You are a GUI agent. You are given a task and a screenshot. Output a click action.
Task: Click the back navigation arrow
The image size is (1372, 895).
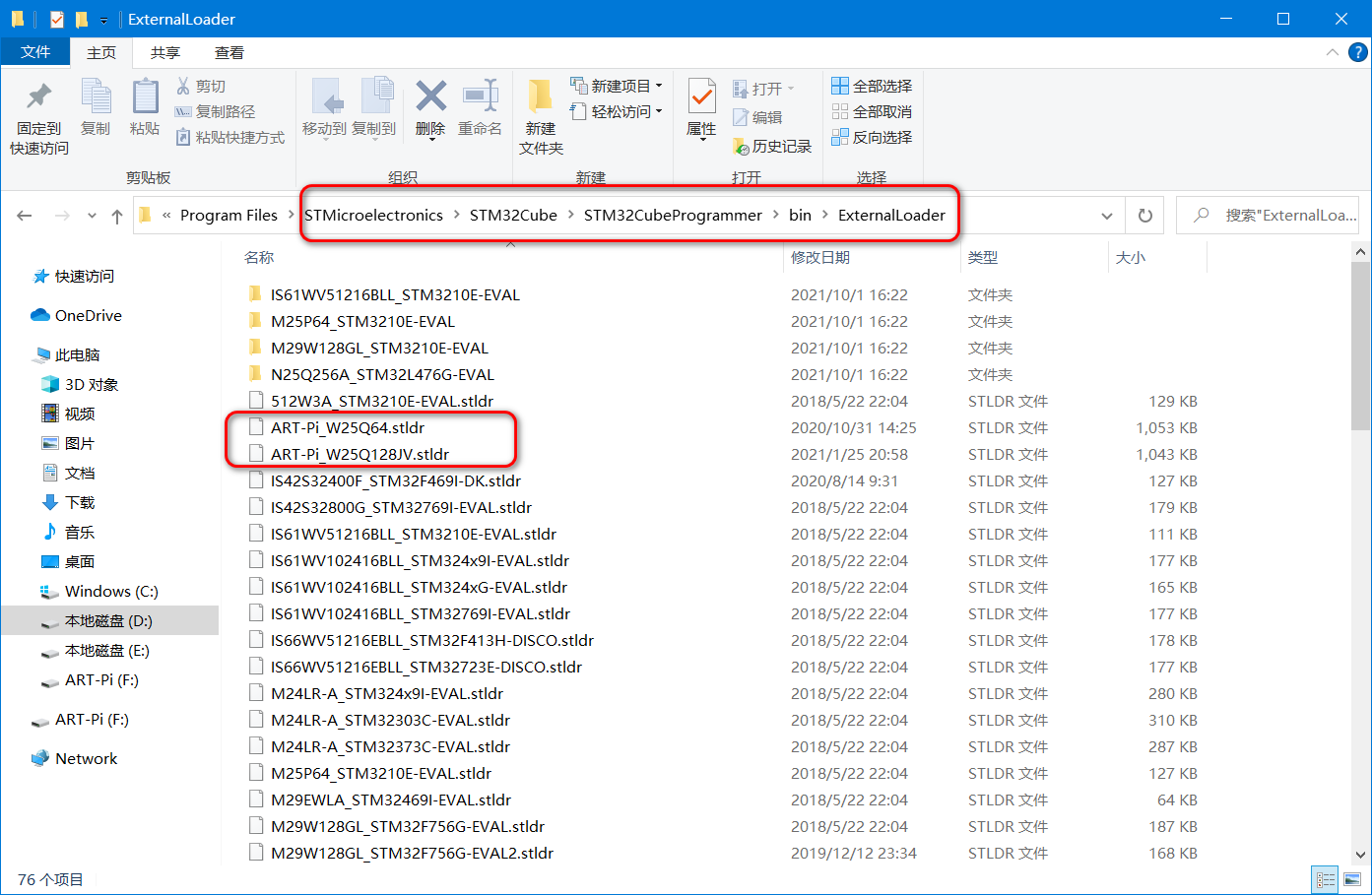tap(24, 215)
